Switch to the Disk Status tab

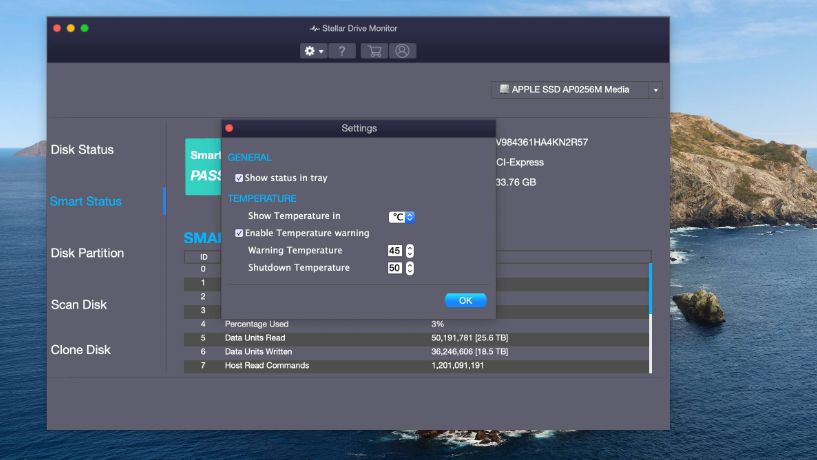pos(82,150)
